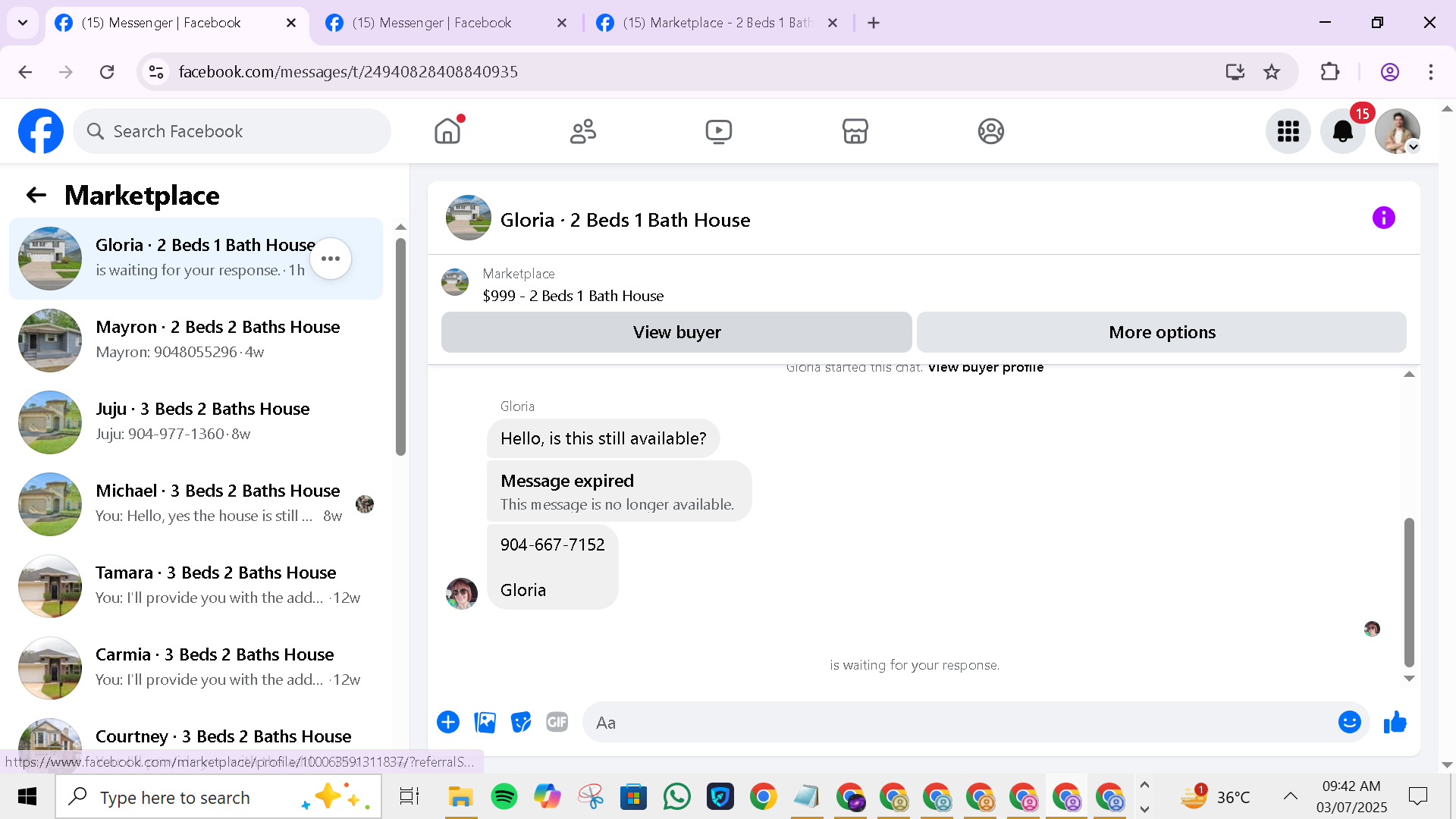Open the Watch video icon
1456x819 pixels.
(718, 131)
